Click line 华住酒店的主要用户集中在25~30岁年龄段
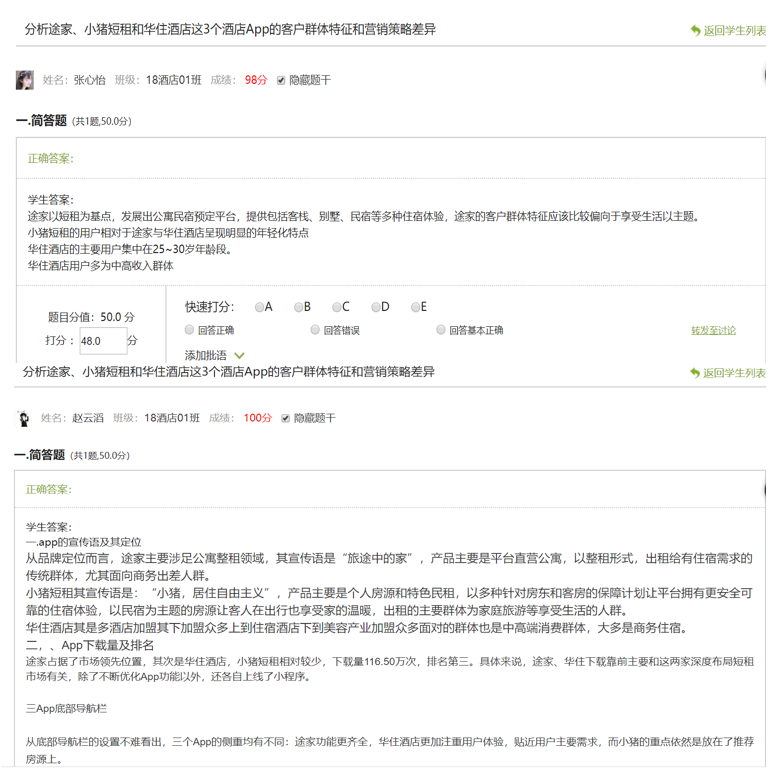The image size is (769, 768). click(129, 249)
